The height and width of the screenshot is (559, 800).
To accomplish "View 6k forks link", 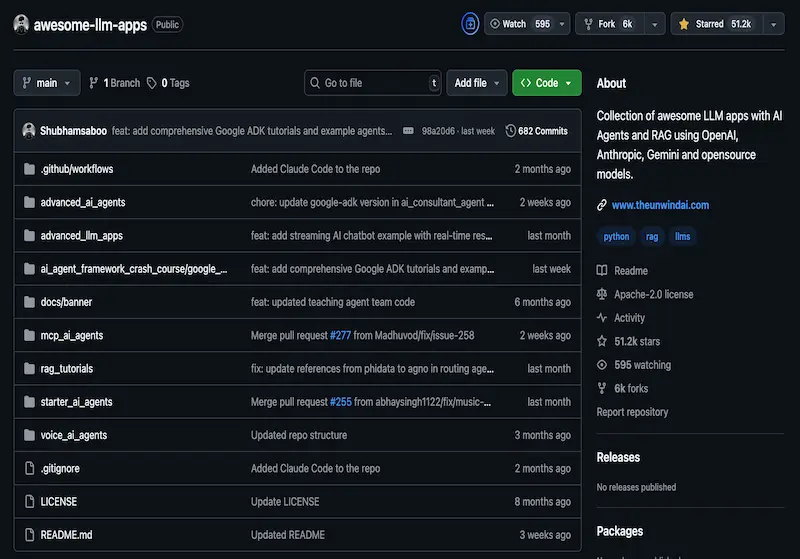I will [631, 388].
